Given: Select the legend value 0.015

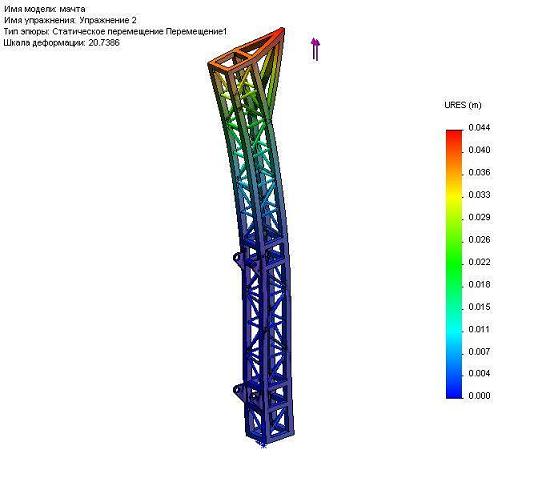Looking at the screenshot, I should tap(479, 307).
